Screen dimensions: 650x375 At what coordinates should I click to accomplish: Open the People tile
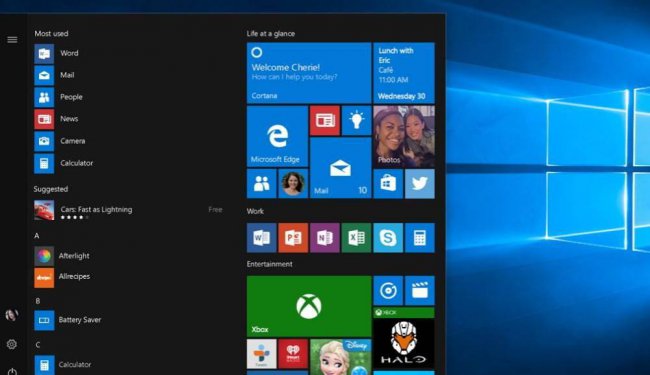(262, 184)
